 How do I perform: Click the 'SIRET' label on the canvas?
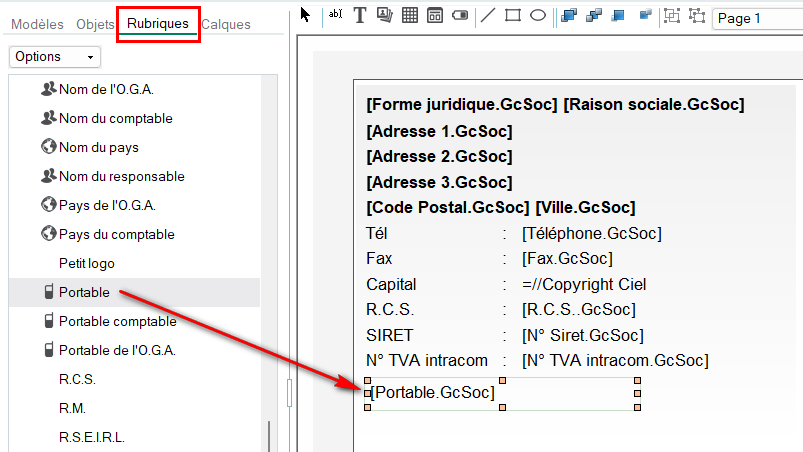click(x=389, y=335)
